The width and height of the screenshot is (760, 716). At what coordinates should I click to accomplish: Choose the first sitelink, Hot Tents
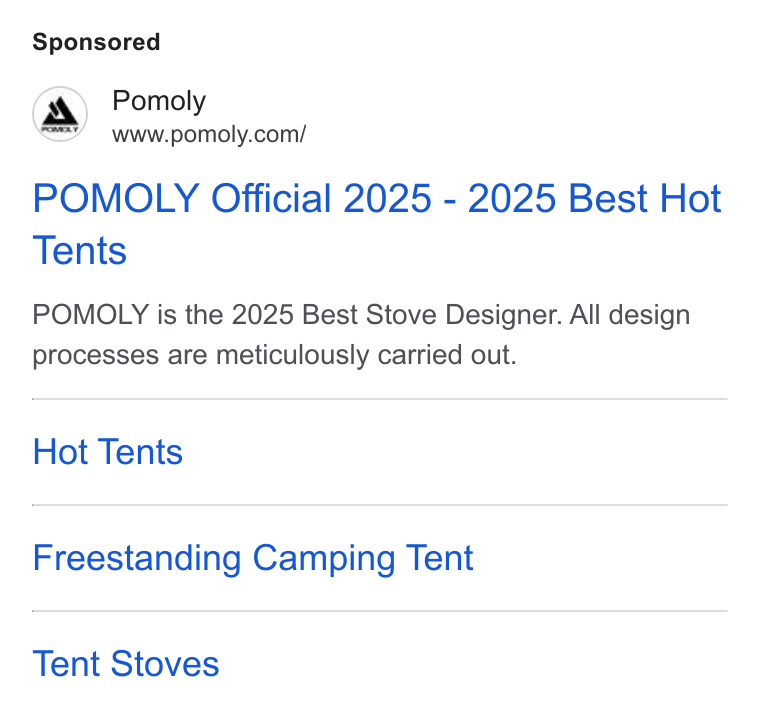tap(108, 452)
